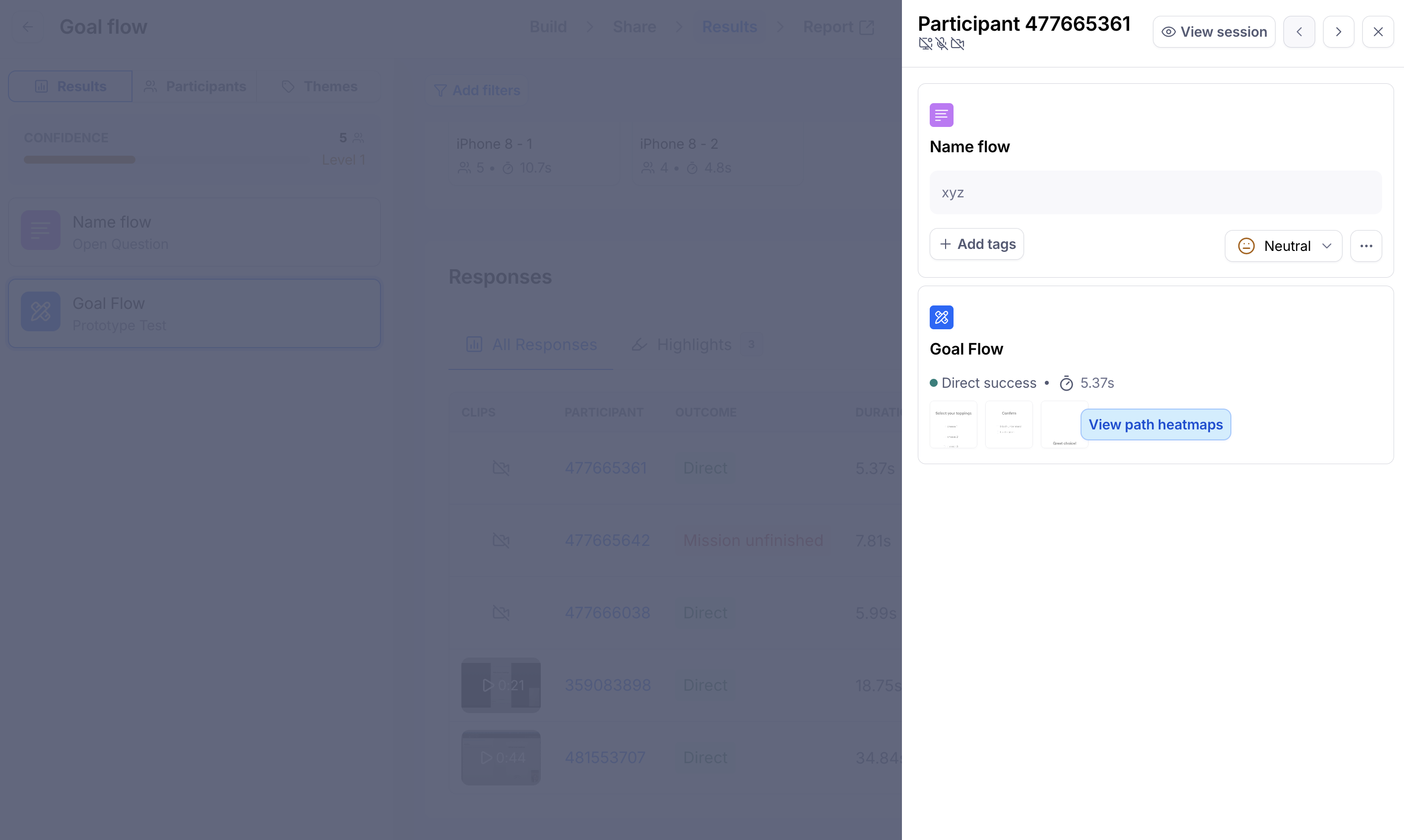Screen dimensions: 1404x840
Task: Switch to the Participants tab
Action: [x=195, y=86]
